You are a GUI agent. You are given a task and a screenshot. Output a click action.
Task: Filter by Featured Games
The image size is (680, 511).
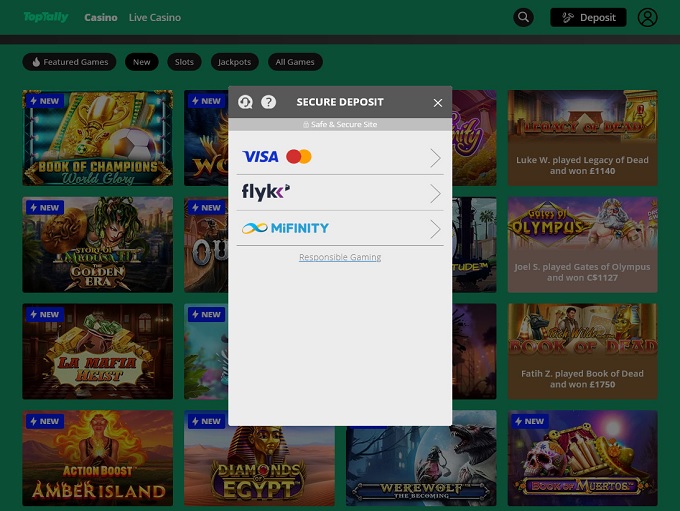69,62
